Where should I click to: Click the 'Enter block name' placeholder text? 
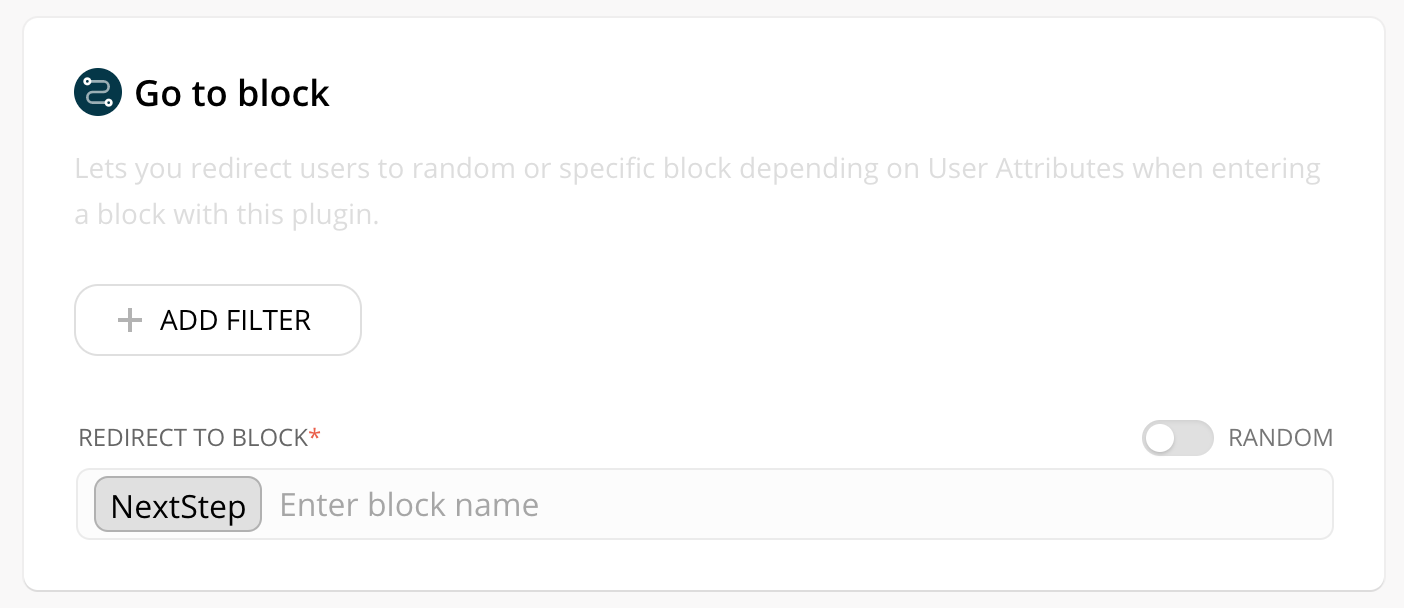(x=409, y=504)
